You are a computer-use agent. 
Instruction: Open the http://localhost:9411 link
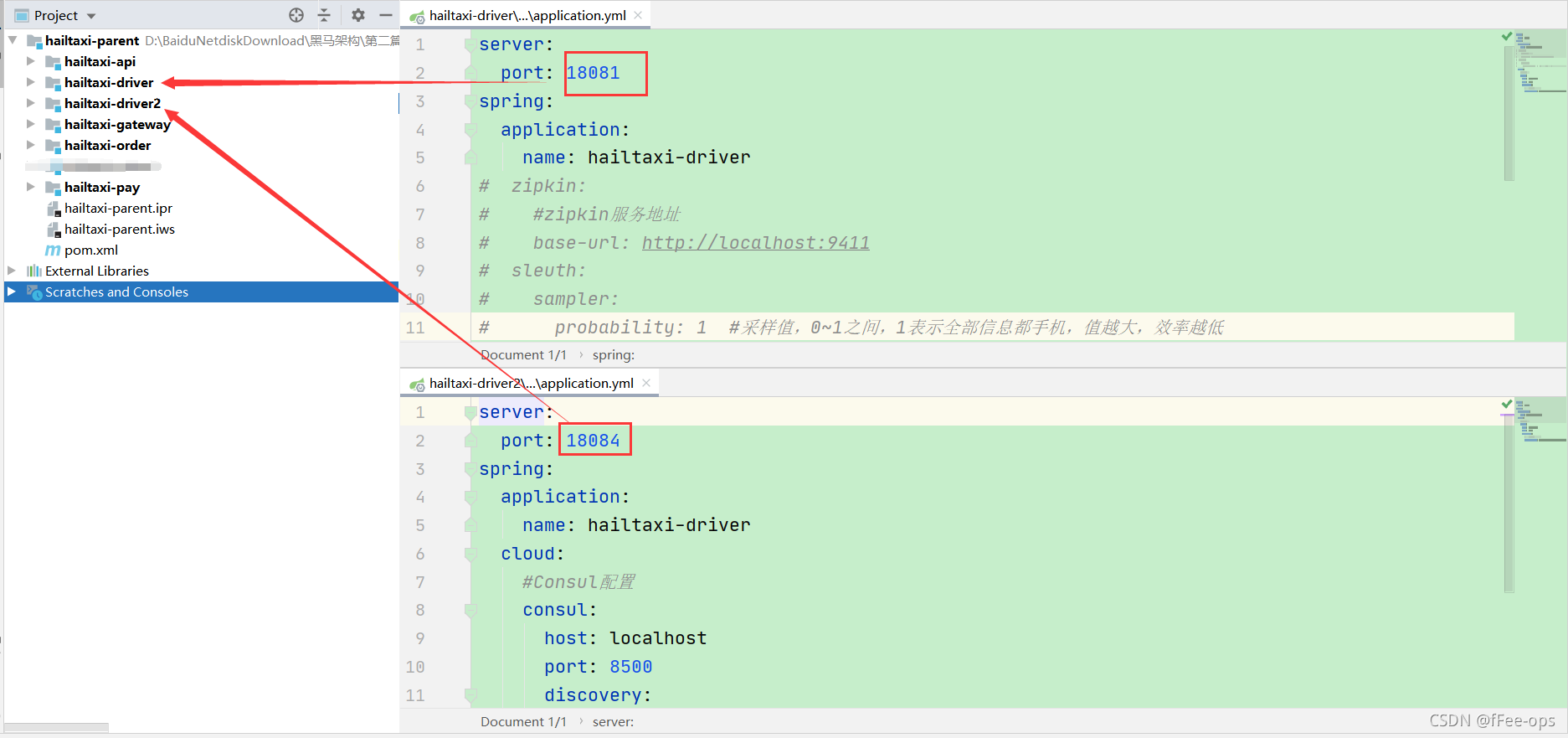tap(755, 243)
